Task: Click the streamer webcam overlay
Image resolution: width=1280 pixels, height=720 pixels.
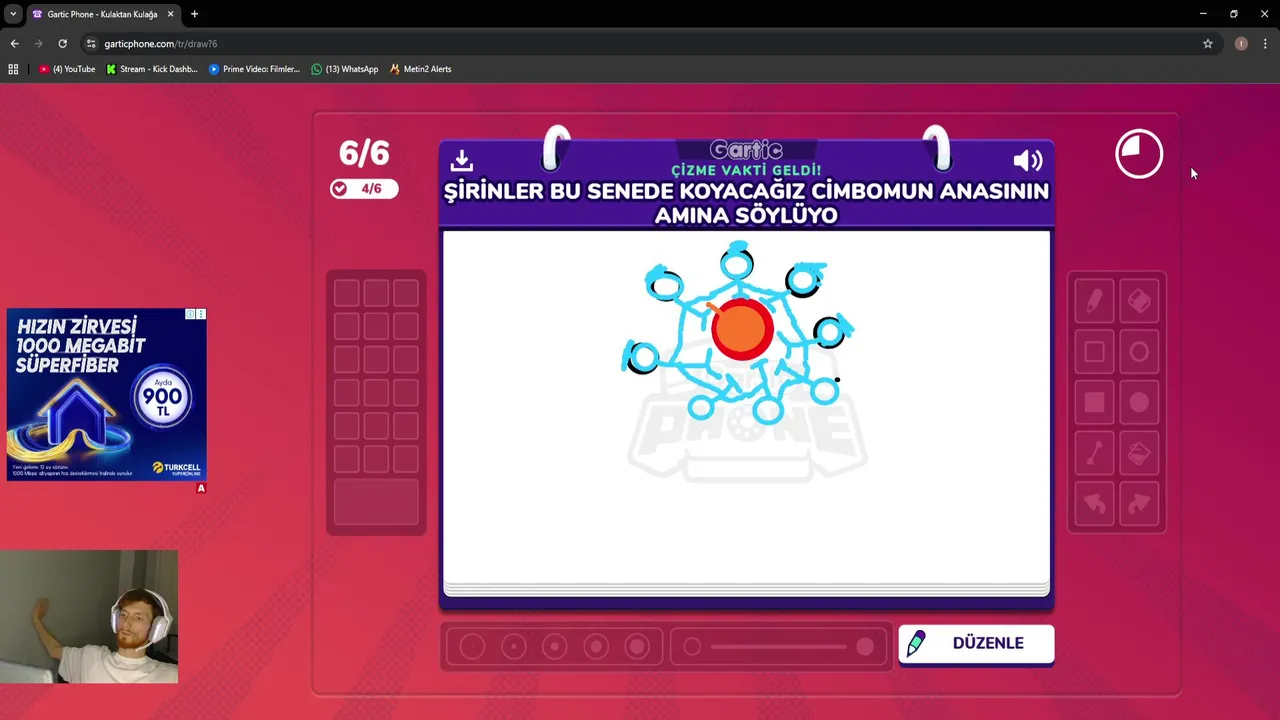Action: pyautogui.click(x=89, y=617)
